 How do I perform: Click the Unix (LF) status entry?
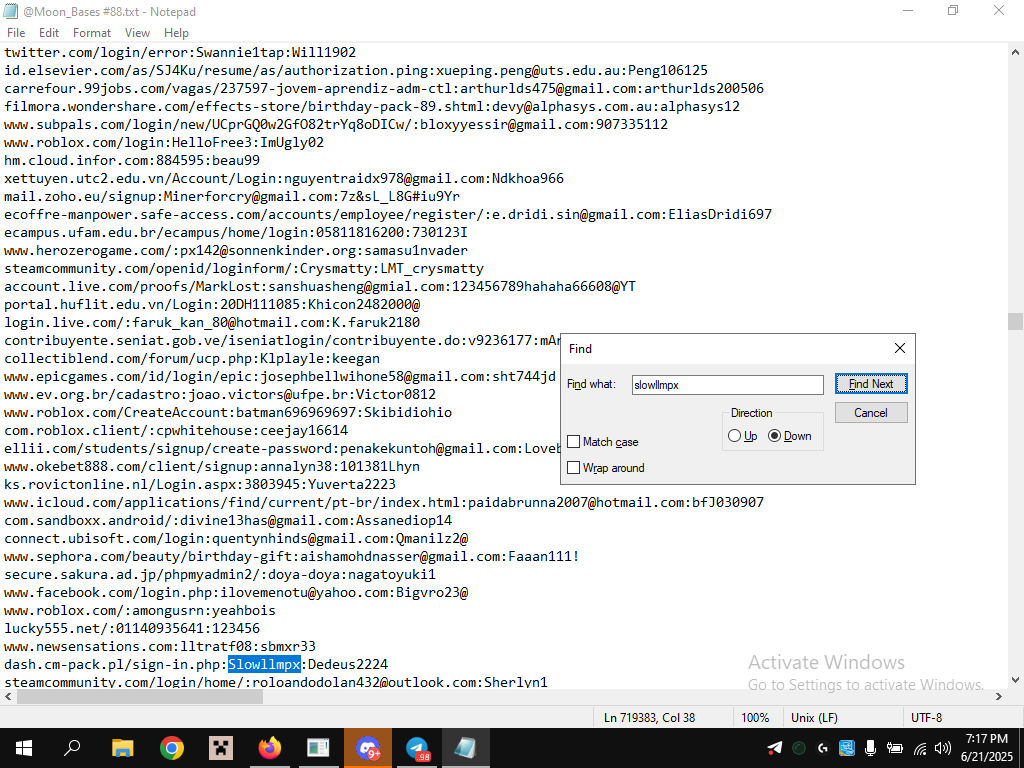click(814, 718)
